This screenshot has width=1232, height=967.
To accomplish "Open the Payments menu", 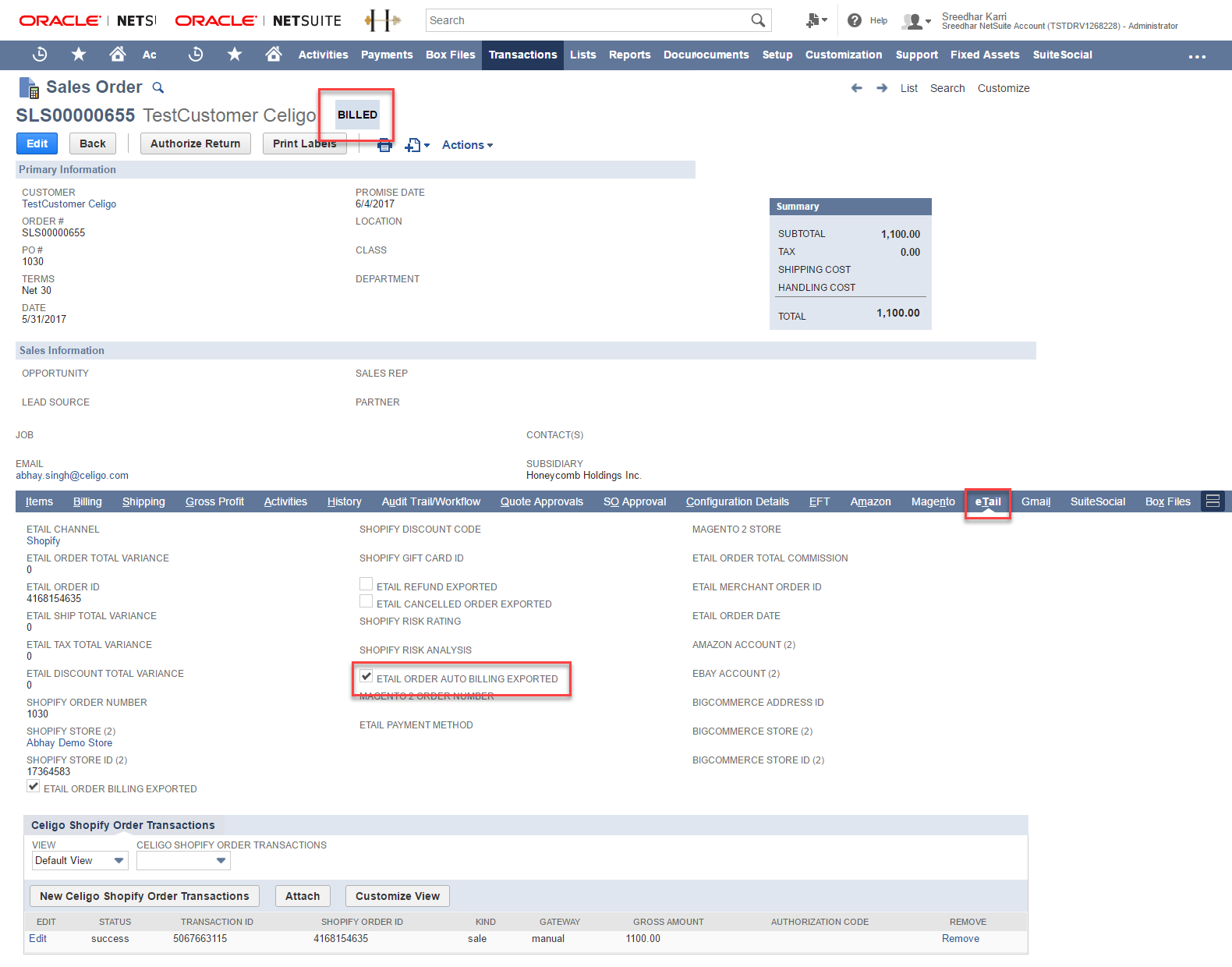I will [387, 55].
